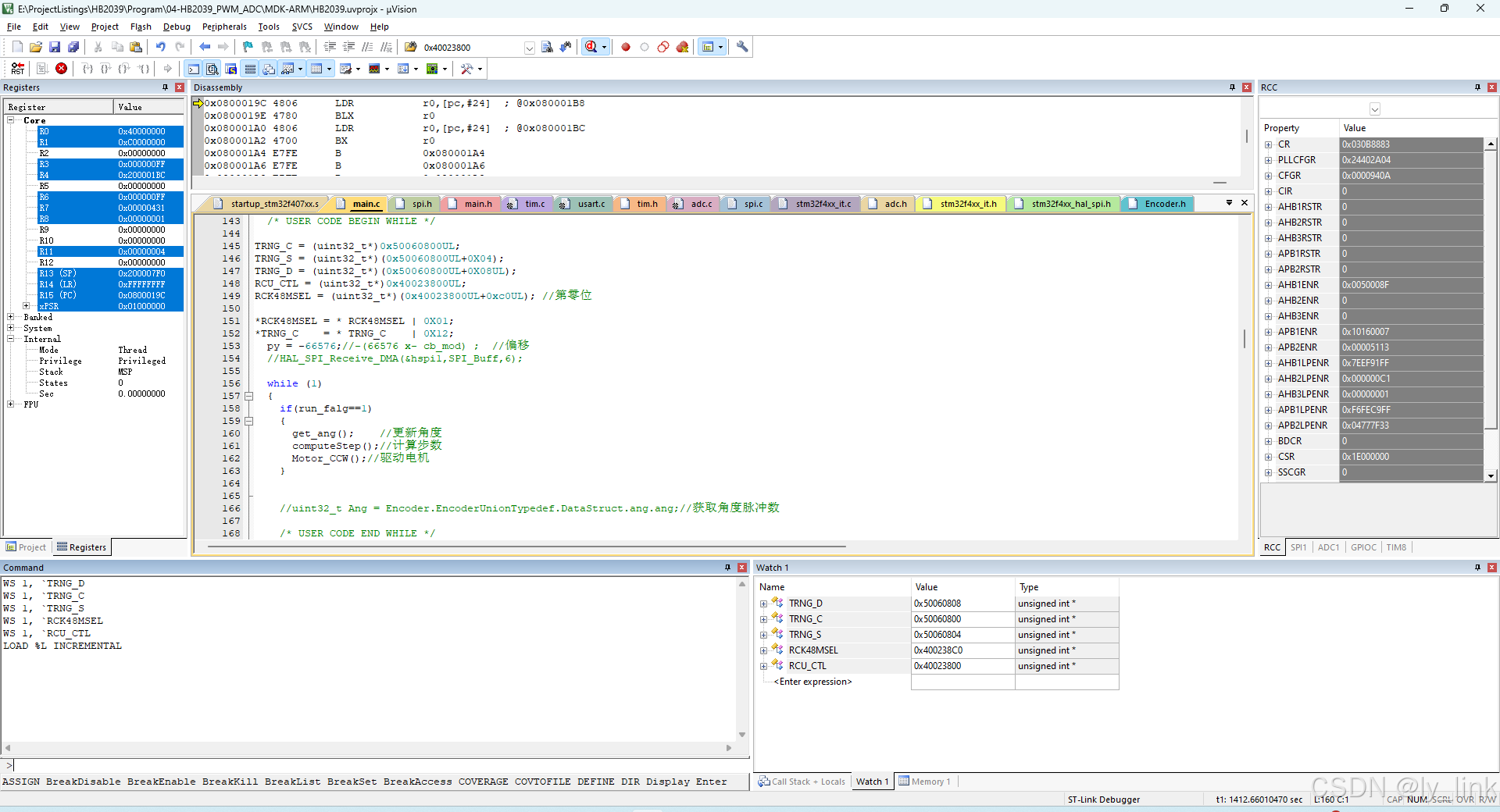Screen dimensions: 1500x812
Task: Open the Watch Window toolbar icon
Action: pos(287,69)
